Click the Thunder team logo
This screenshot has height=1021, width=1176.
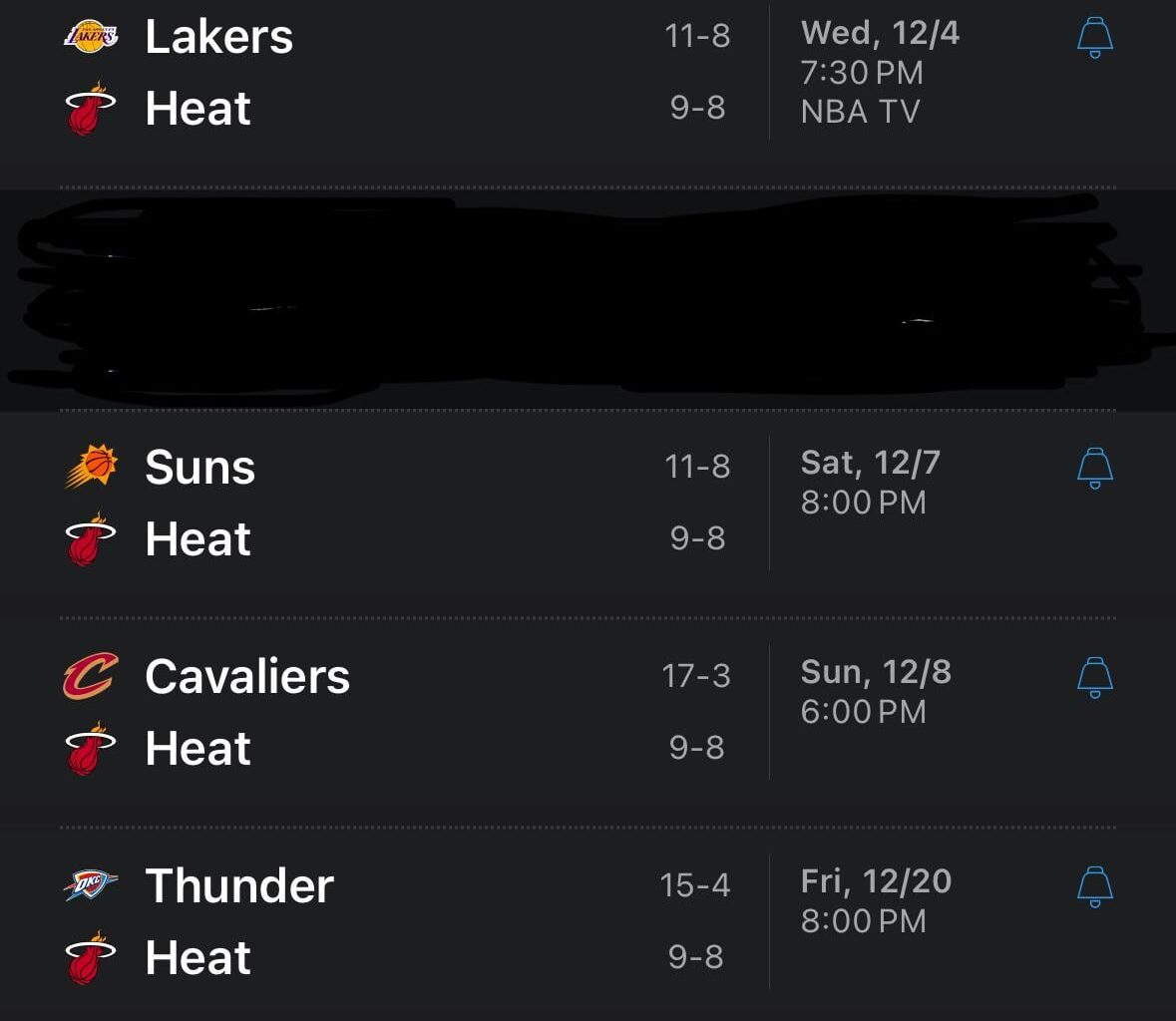click(91, 885)
